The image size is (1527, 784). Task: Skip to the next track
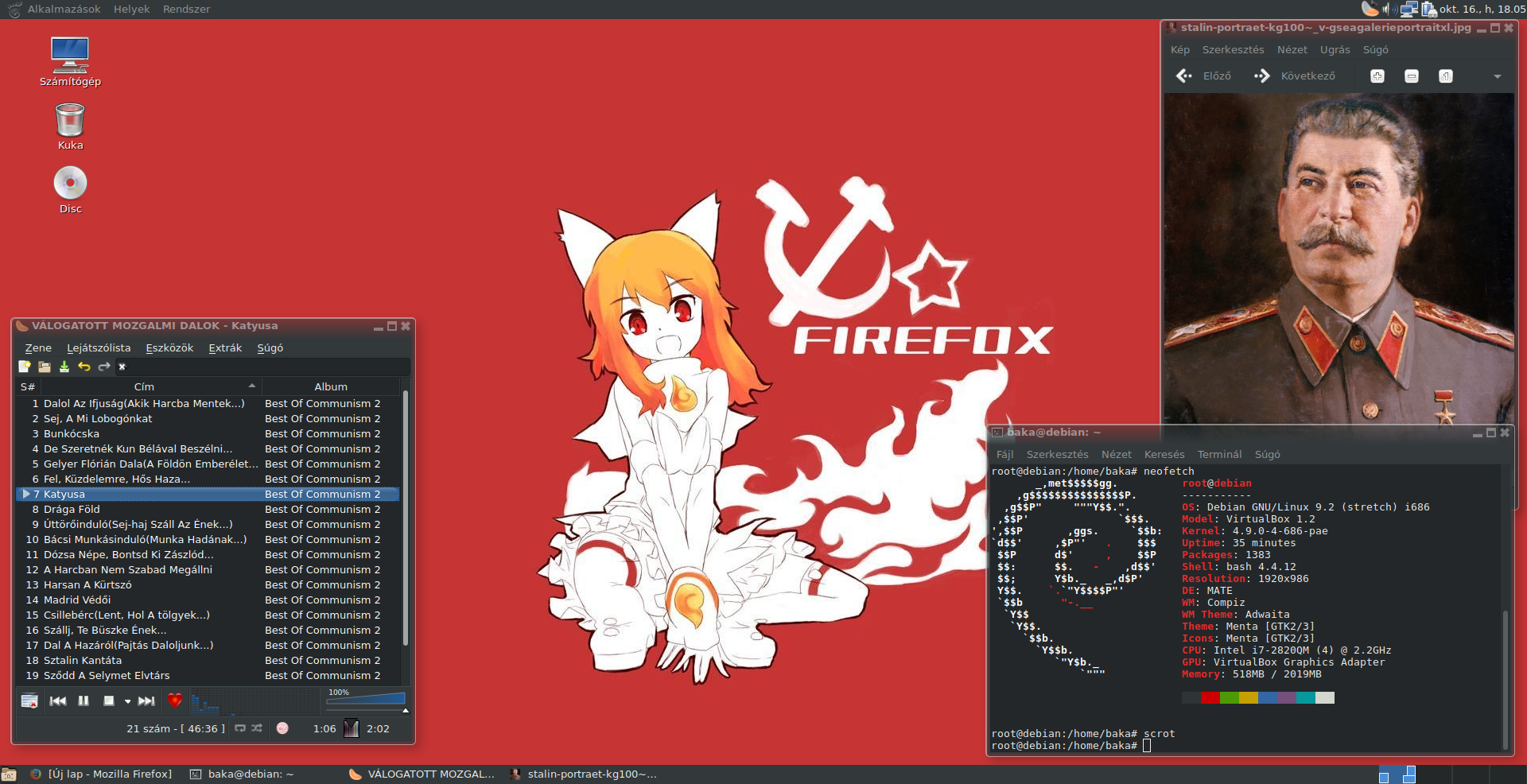(146, 701)
